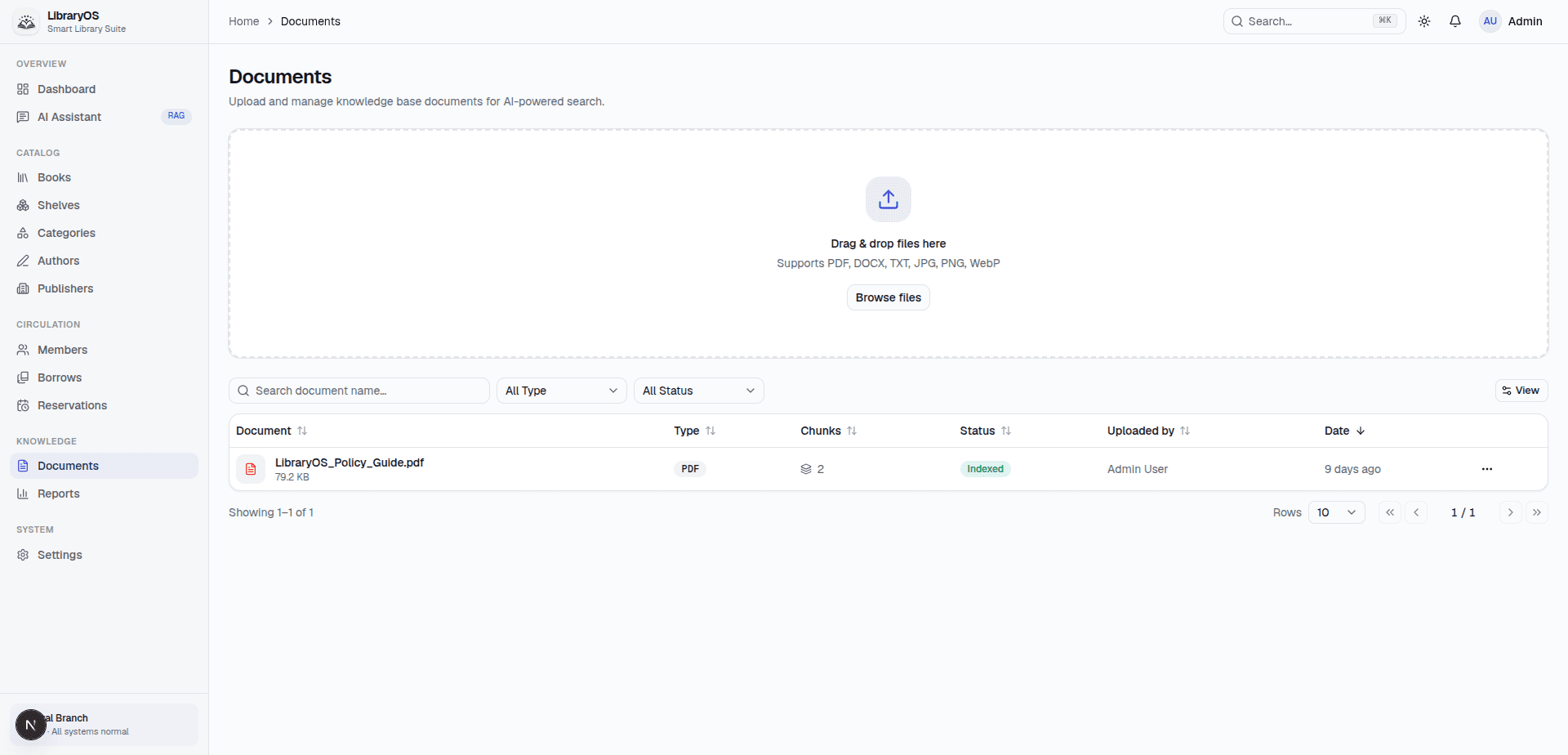Viewport: 1568px width, 755px height.
Task: Open Settings in the sidebar
Action: coord(105,555)
